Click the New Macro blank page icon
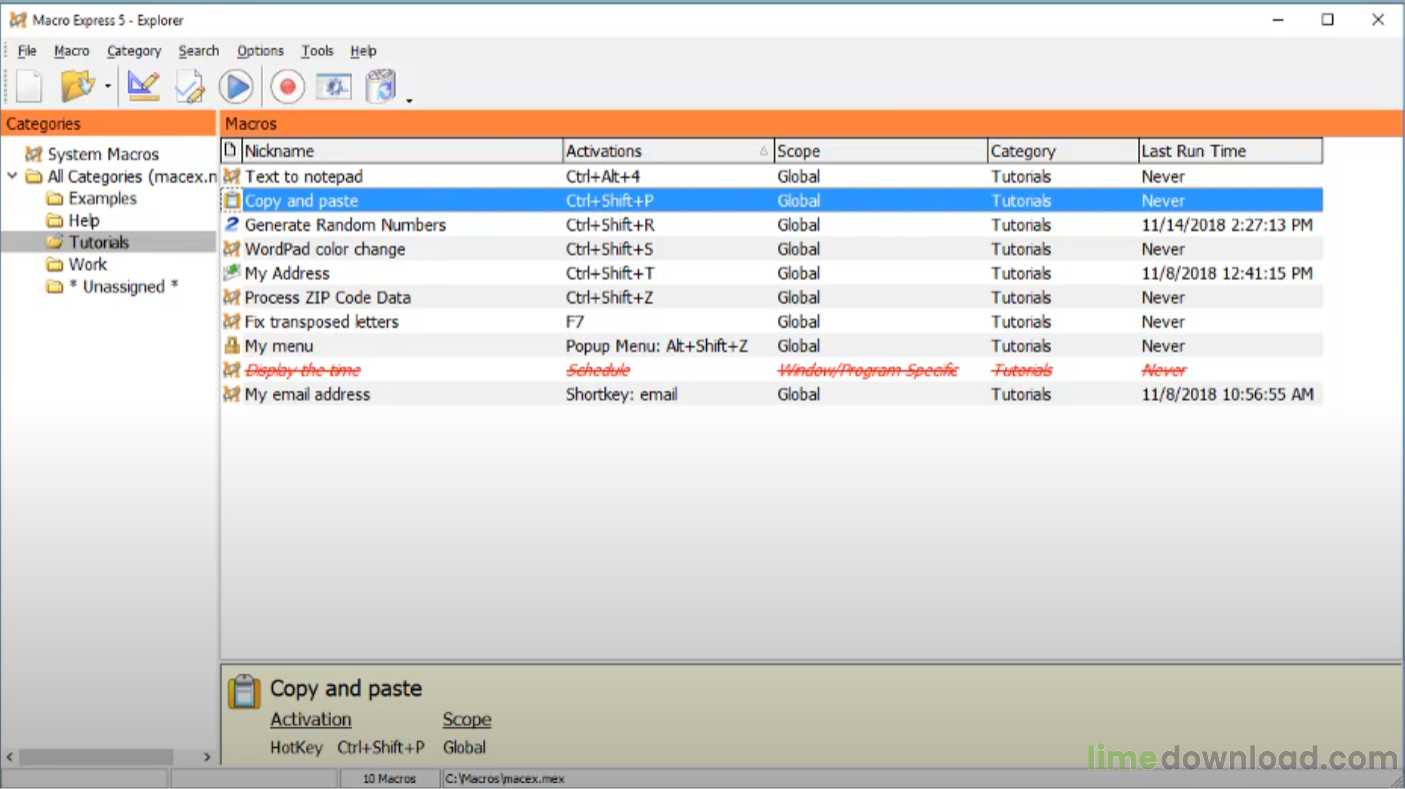Image resolution: width=1405 pixels, height=789 pixels. click(x=29, y=87)
